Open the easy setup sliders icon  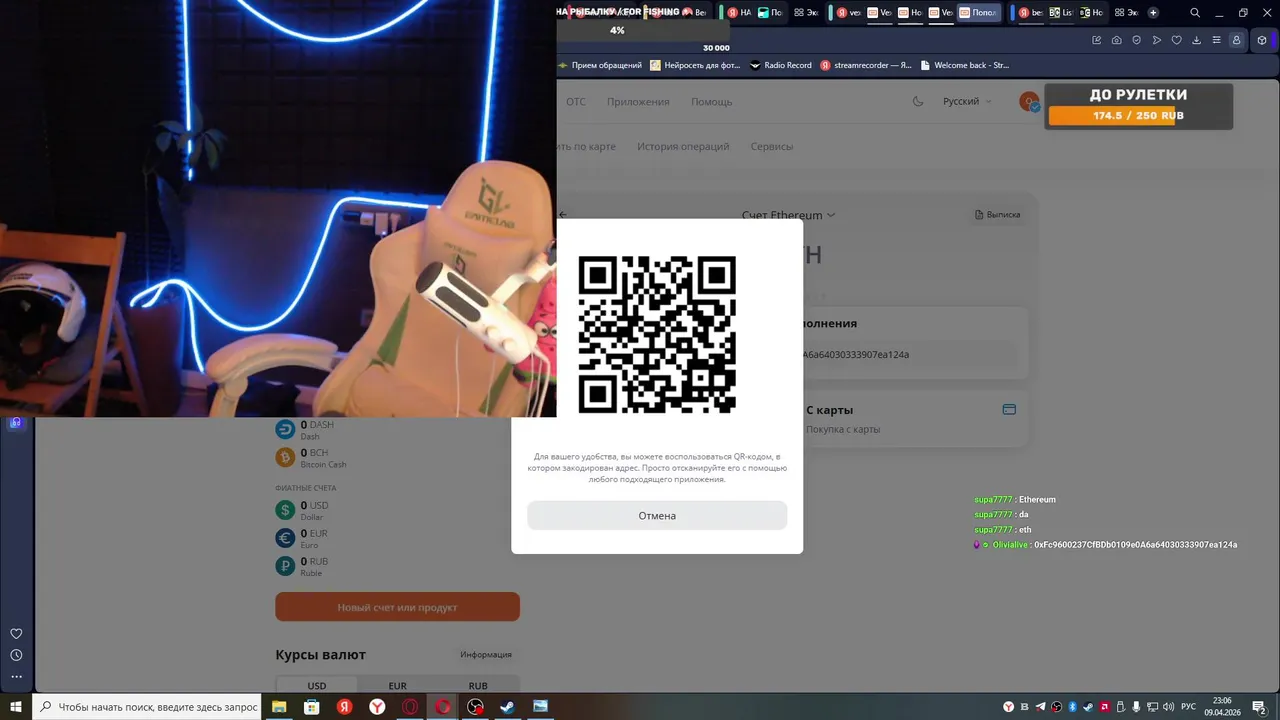(1217, 40)
